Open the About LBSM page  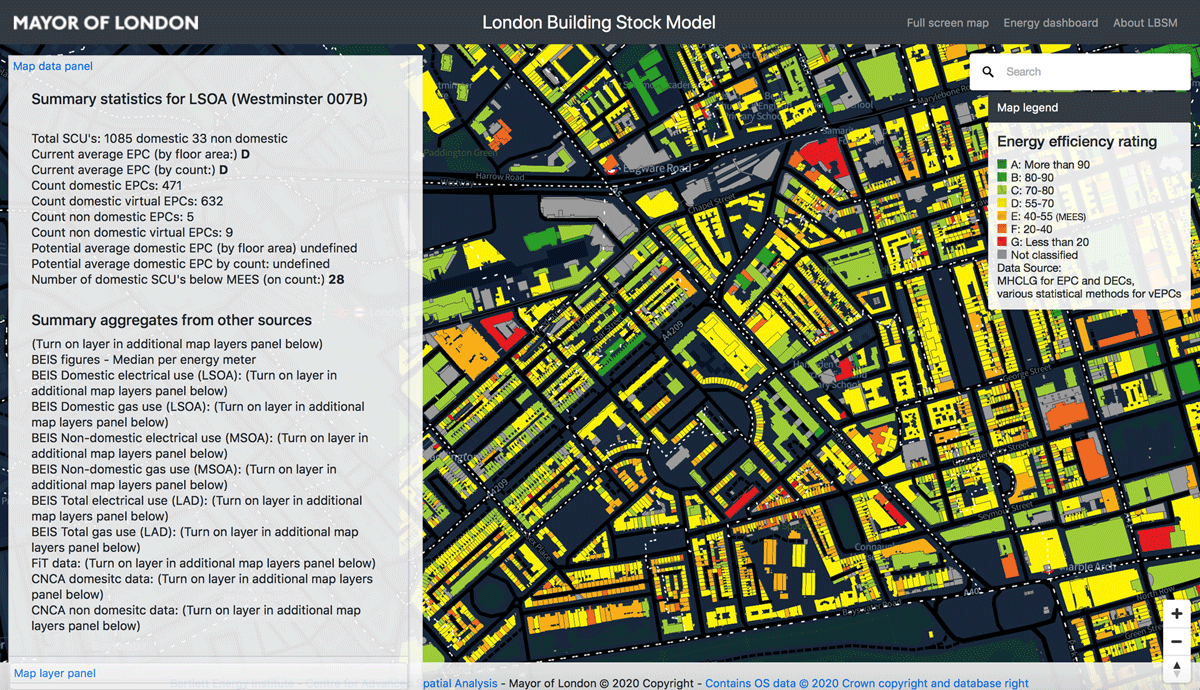1144,23
